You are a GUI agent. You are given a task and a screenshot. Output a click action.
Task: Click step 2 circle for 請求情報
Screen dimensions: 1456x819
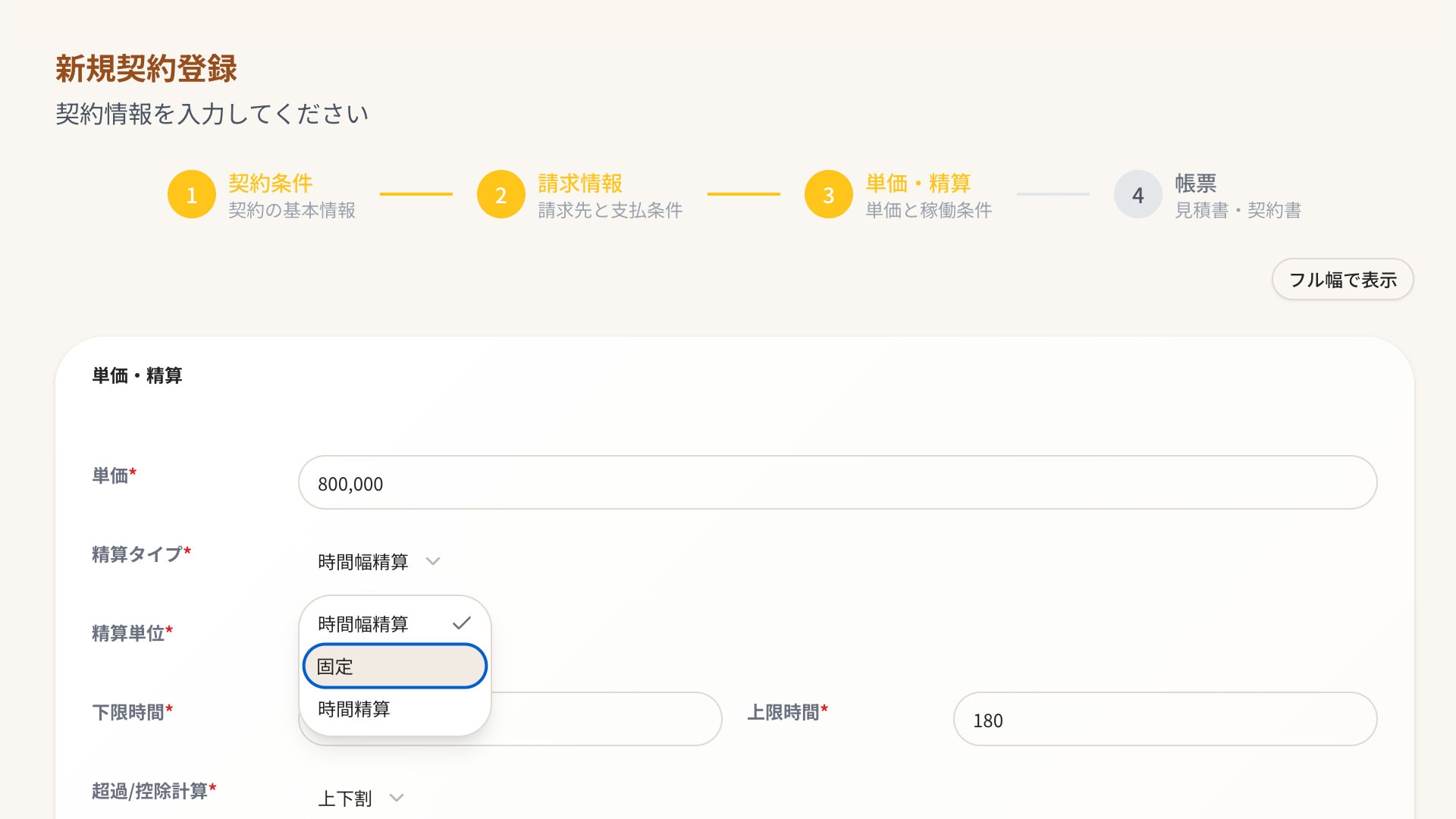point(501,195)
